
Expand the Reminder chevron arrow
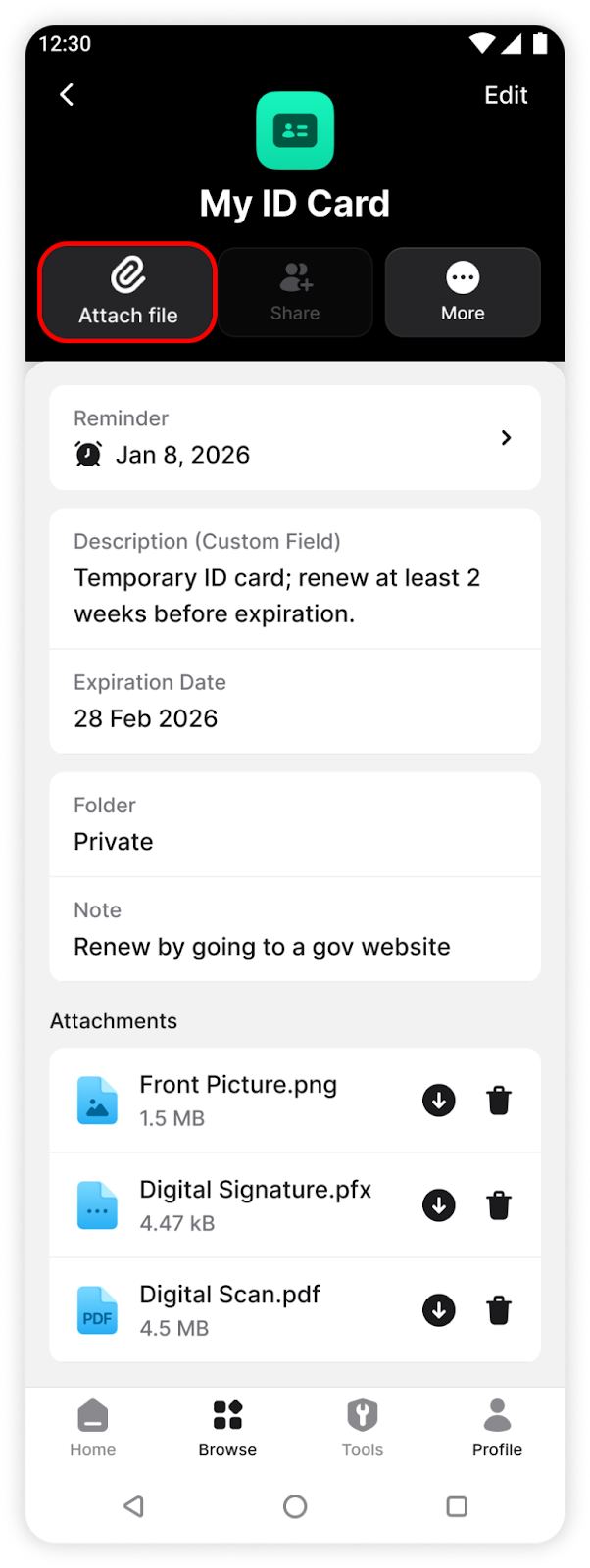pos(506,438)
